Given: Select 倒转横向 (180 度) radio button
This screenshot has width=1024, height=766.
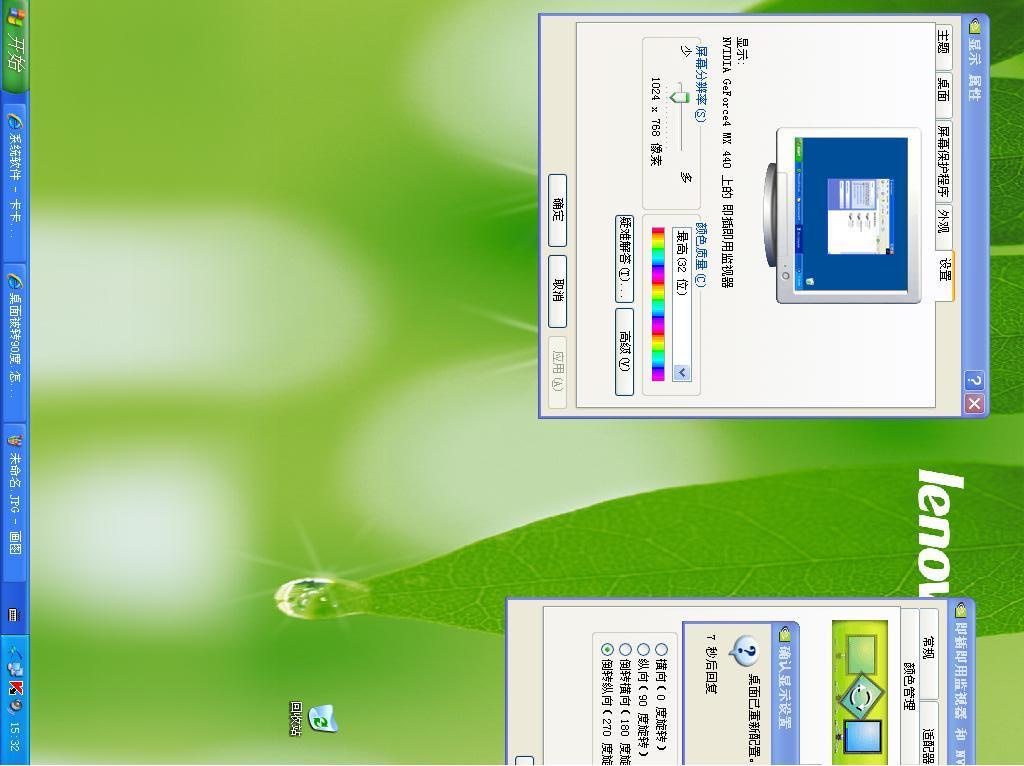Looking at the screenshot, I should coord(625,650).
